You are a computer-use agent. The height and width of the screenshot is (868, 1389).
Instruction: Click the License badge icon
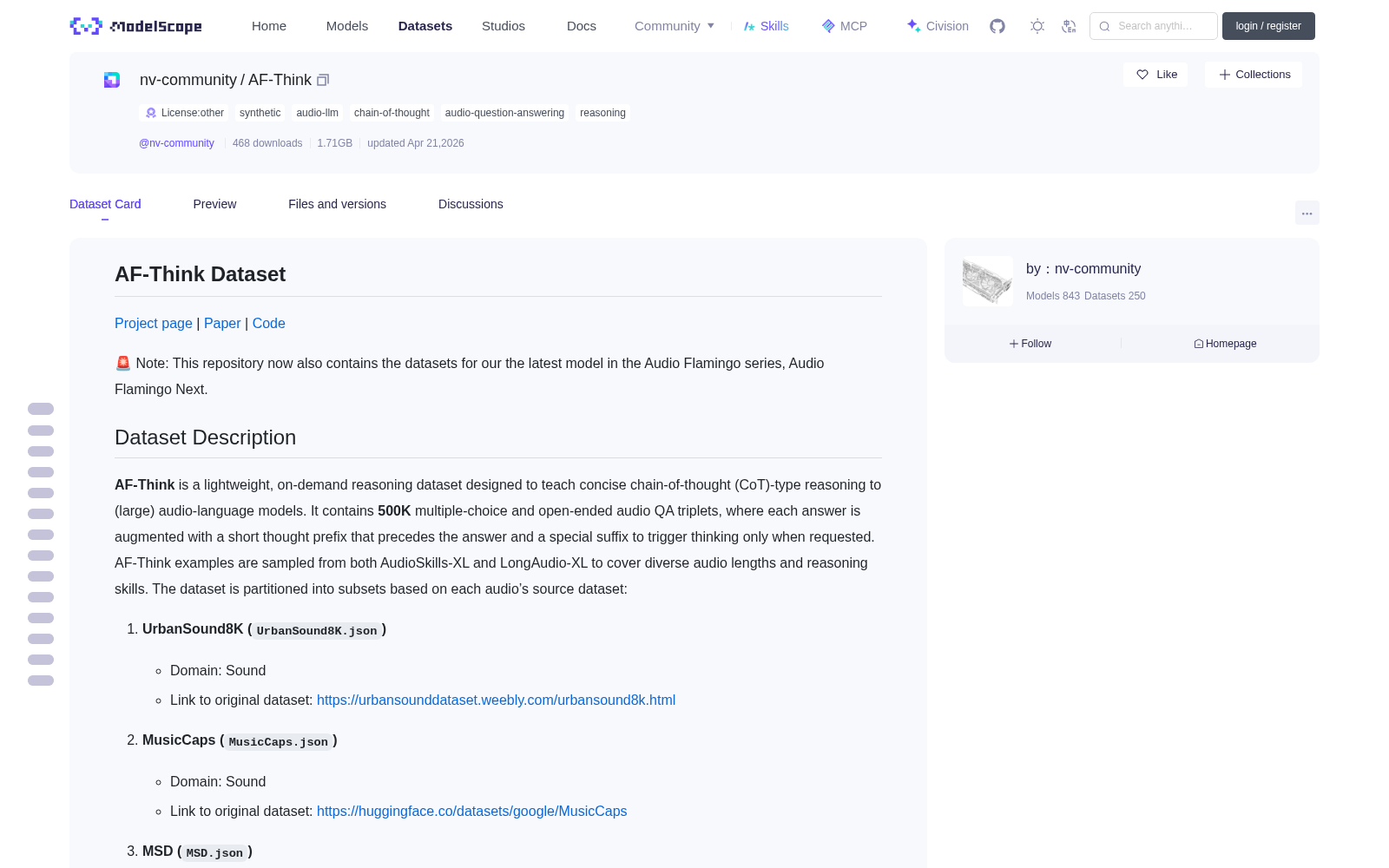151,113
